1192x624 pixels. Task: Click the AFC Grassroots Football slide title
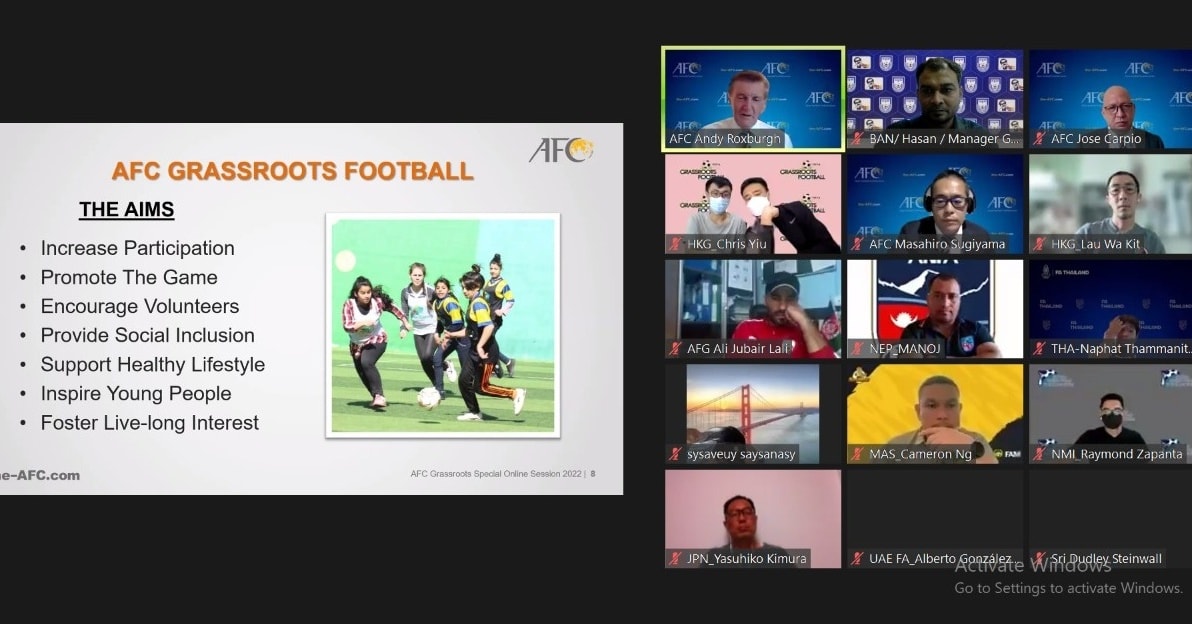tap(292, 171)
